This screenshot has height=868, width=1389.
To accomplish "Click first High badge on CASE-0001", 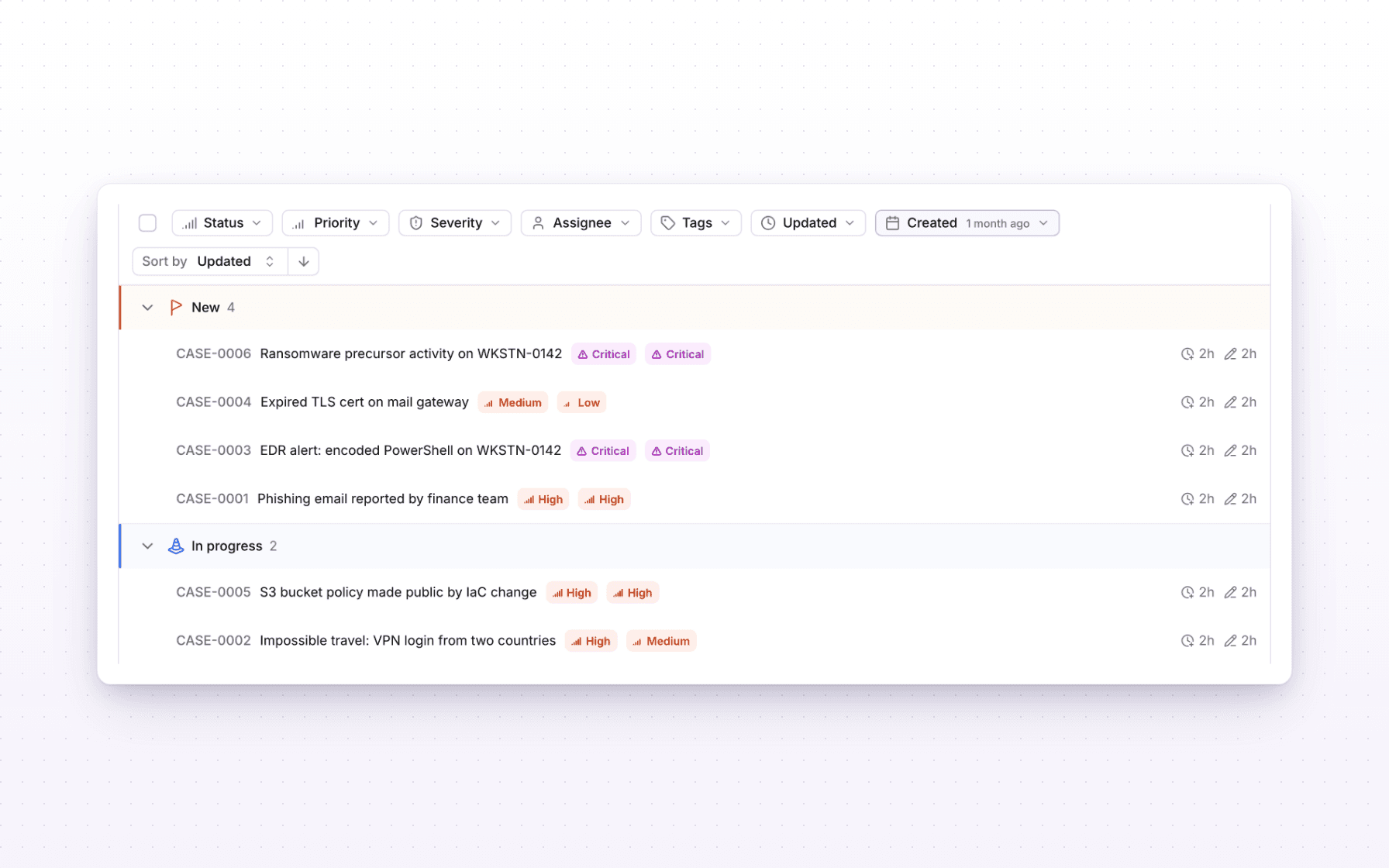I will [543, 500].
